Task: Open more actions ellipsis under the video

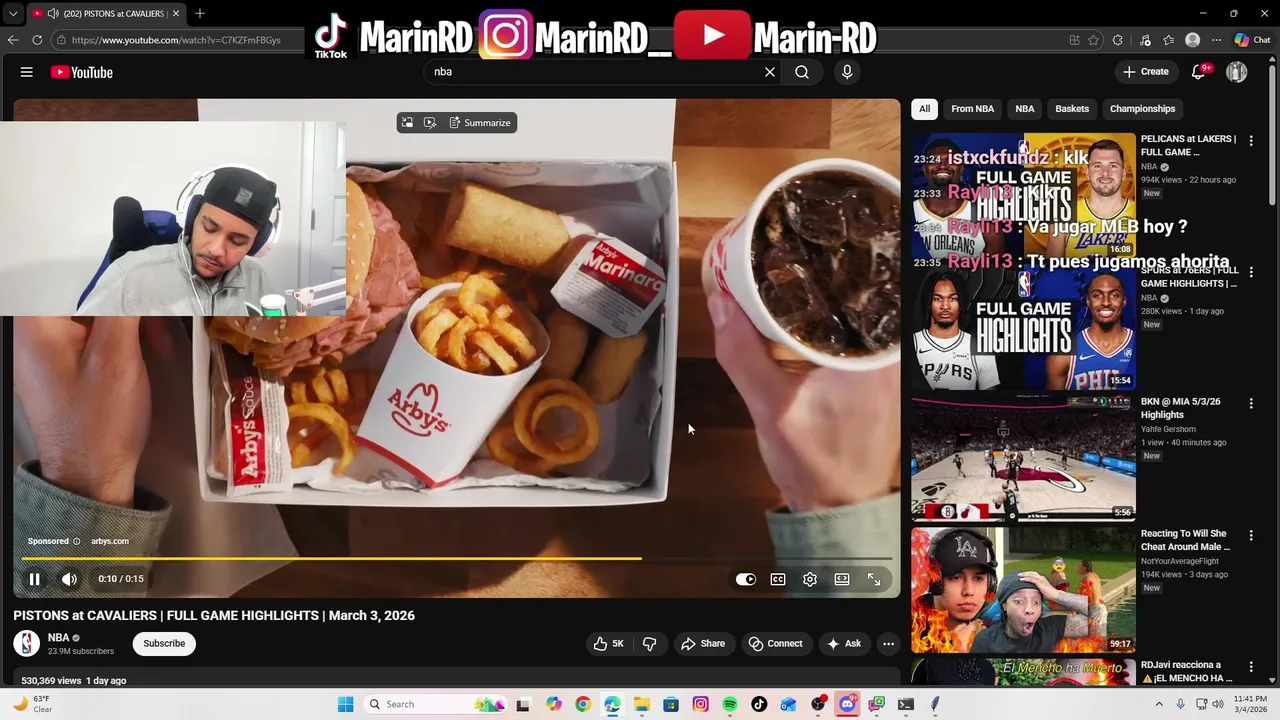Action: point(888,644)
